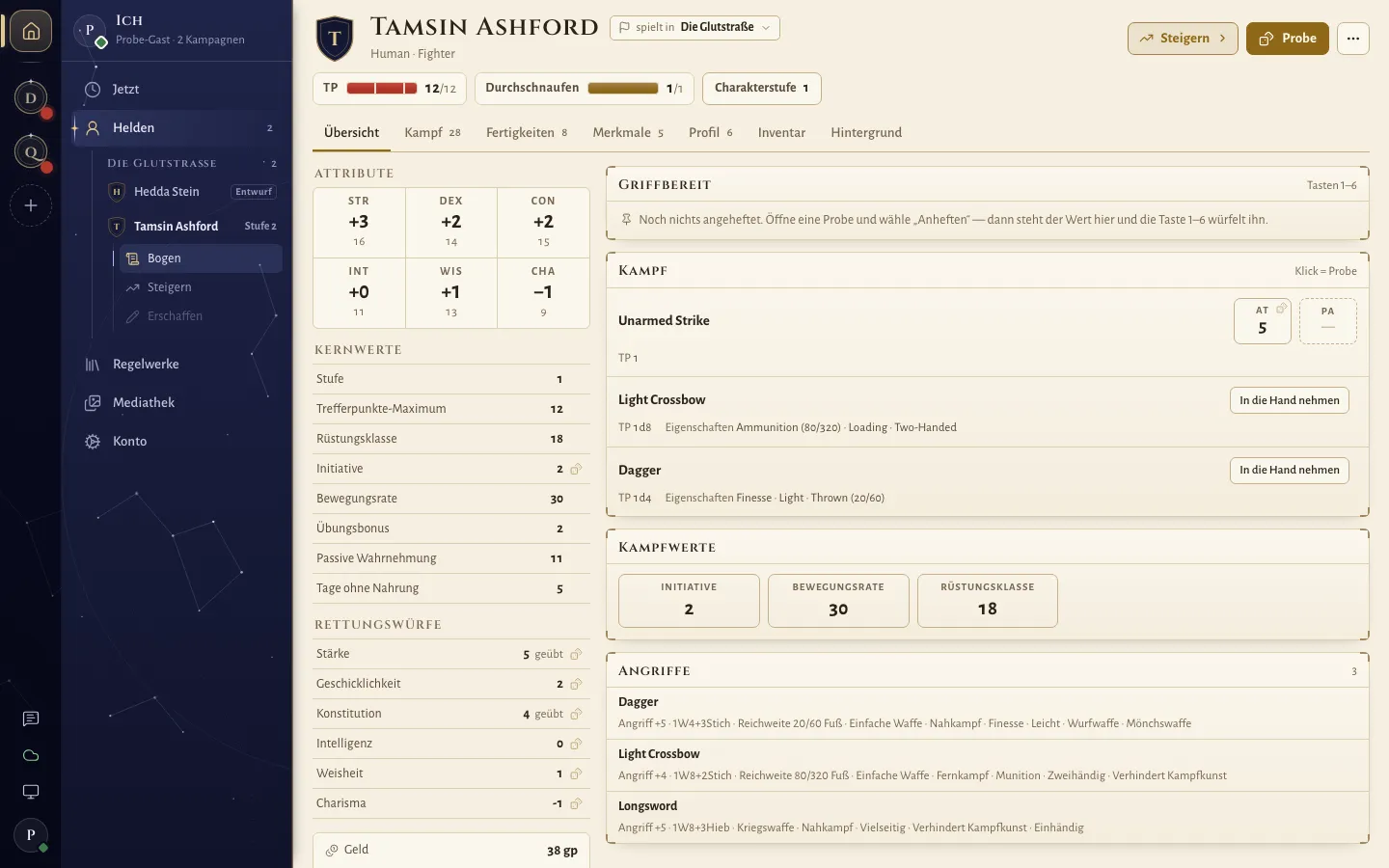The width and height of the screenshot is (1389, 868).
Task: Click the Durchschnaufen progress bar
Action: coord(623,88)
